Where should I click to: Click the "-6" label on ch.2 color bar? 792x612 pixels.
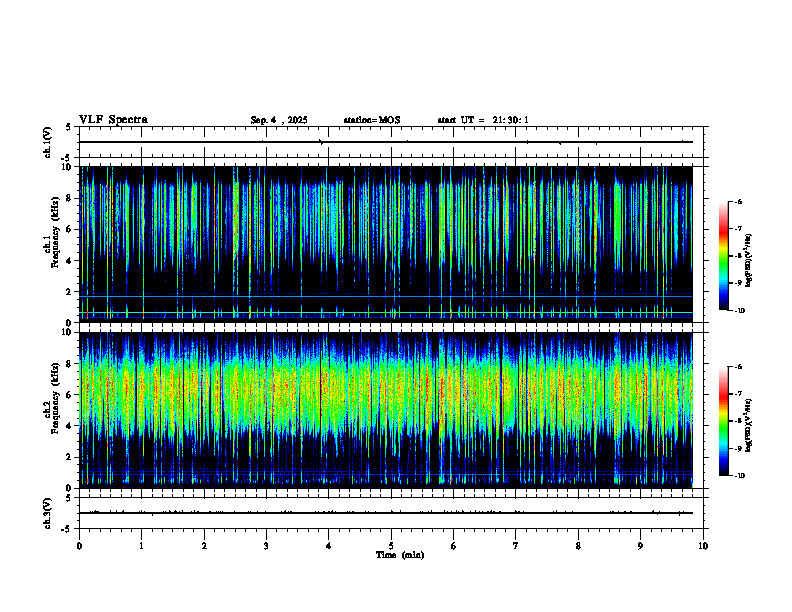tap(738, 367)
